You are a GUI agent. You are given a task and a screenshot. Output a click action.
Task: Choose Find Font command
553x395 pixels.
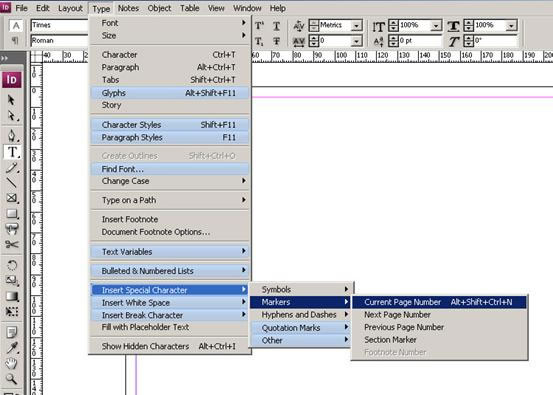[170, 169]
